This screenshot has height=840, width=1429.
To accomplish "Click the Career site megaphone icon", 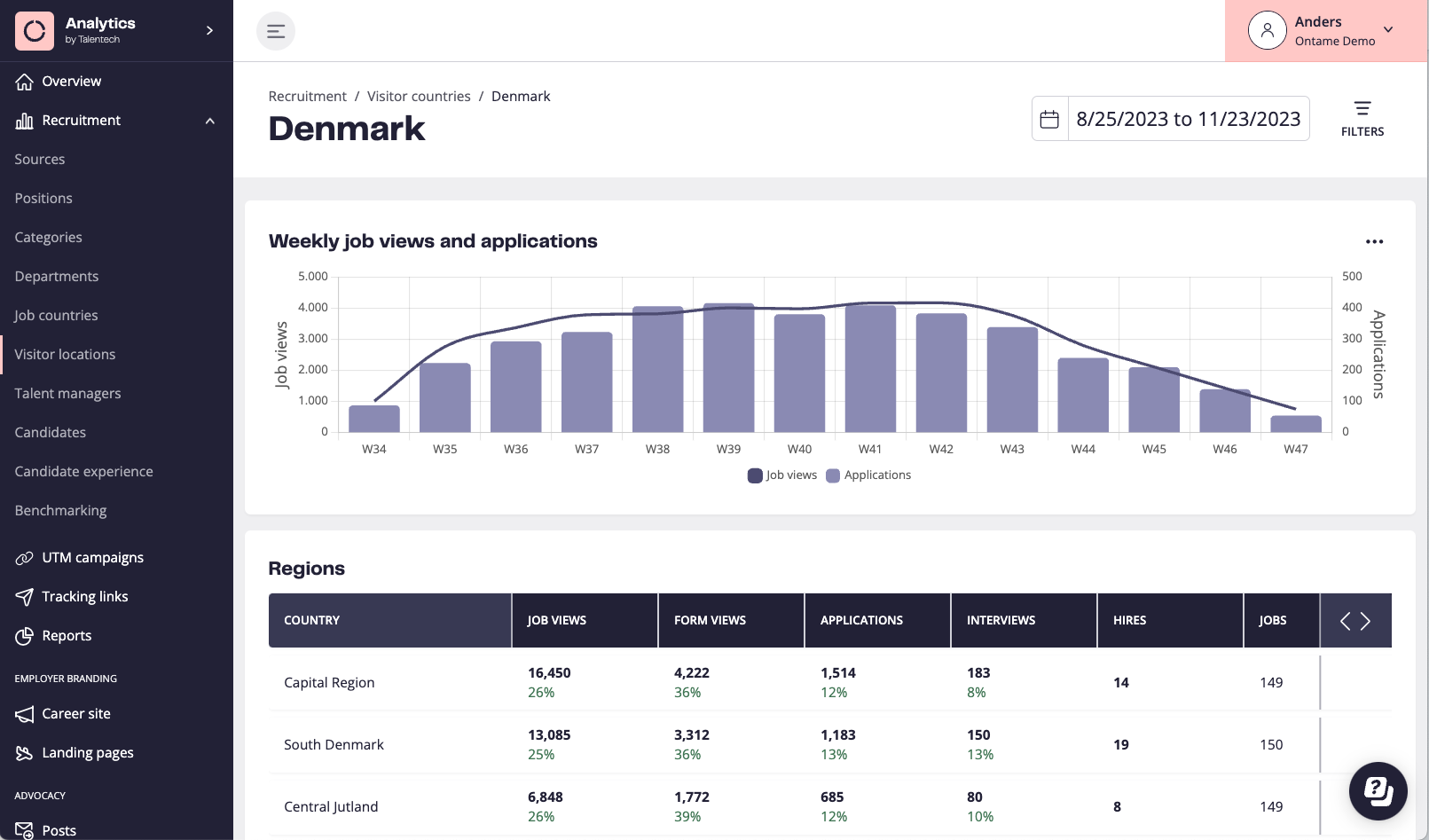I will (25, 714).
